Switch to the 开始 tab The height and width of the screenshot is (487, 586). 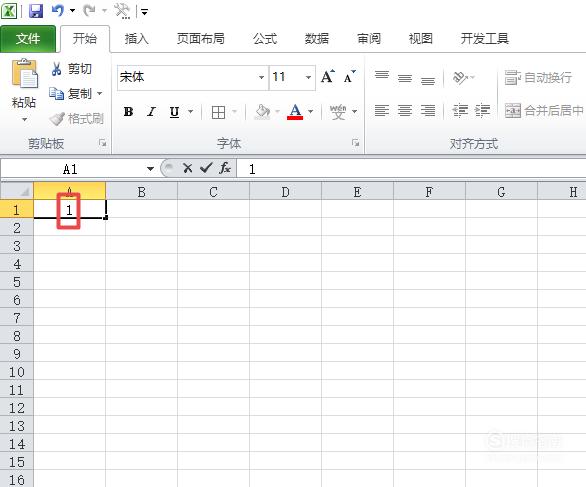pyautogui.click(x=85, y=38)
